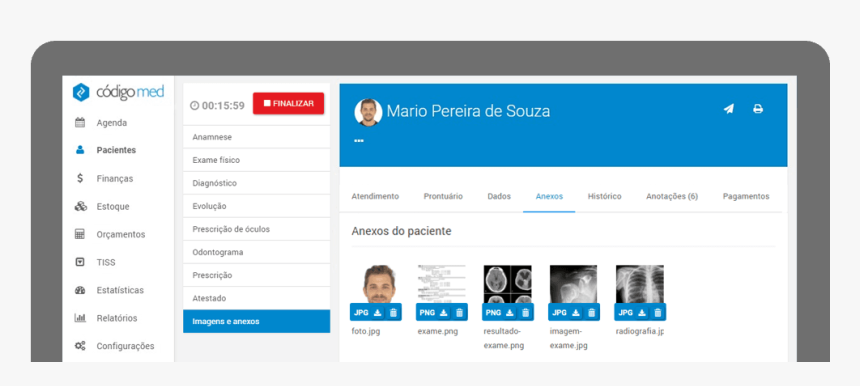Switch to the Dados tab

coord(499,196)
